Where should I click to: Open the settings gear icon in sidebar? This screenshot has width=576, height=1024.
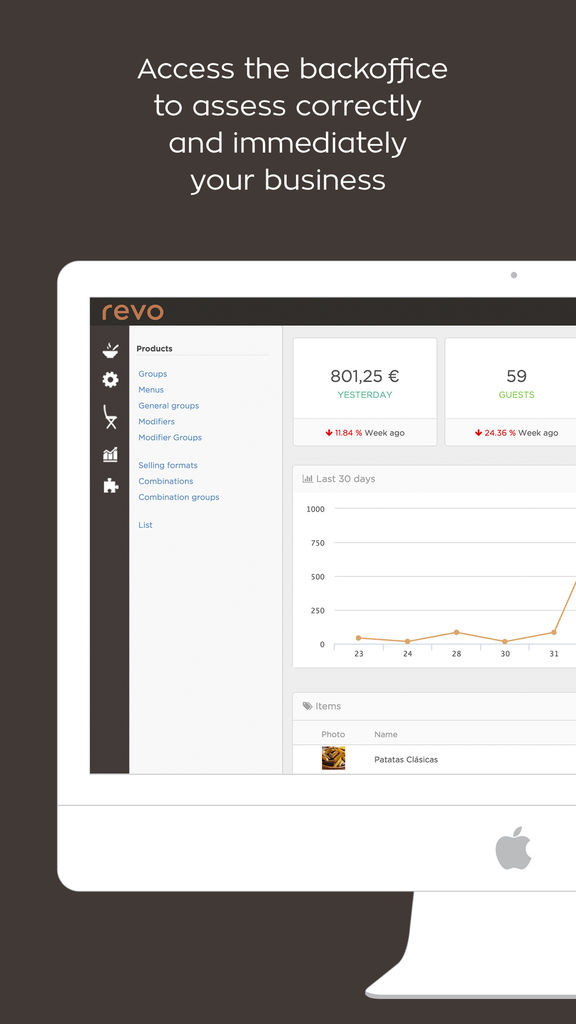pyautogui.click(x=110, y=379)
